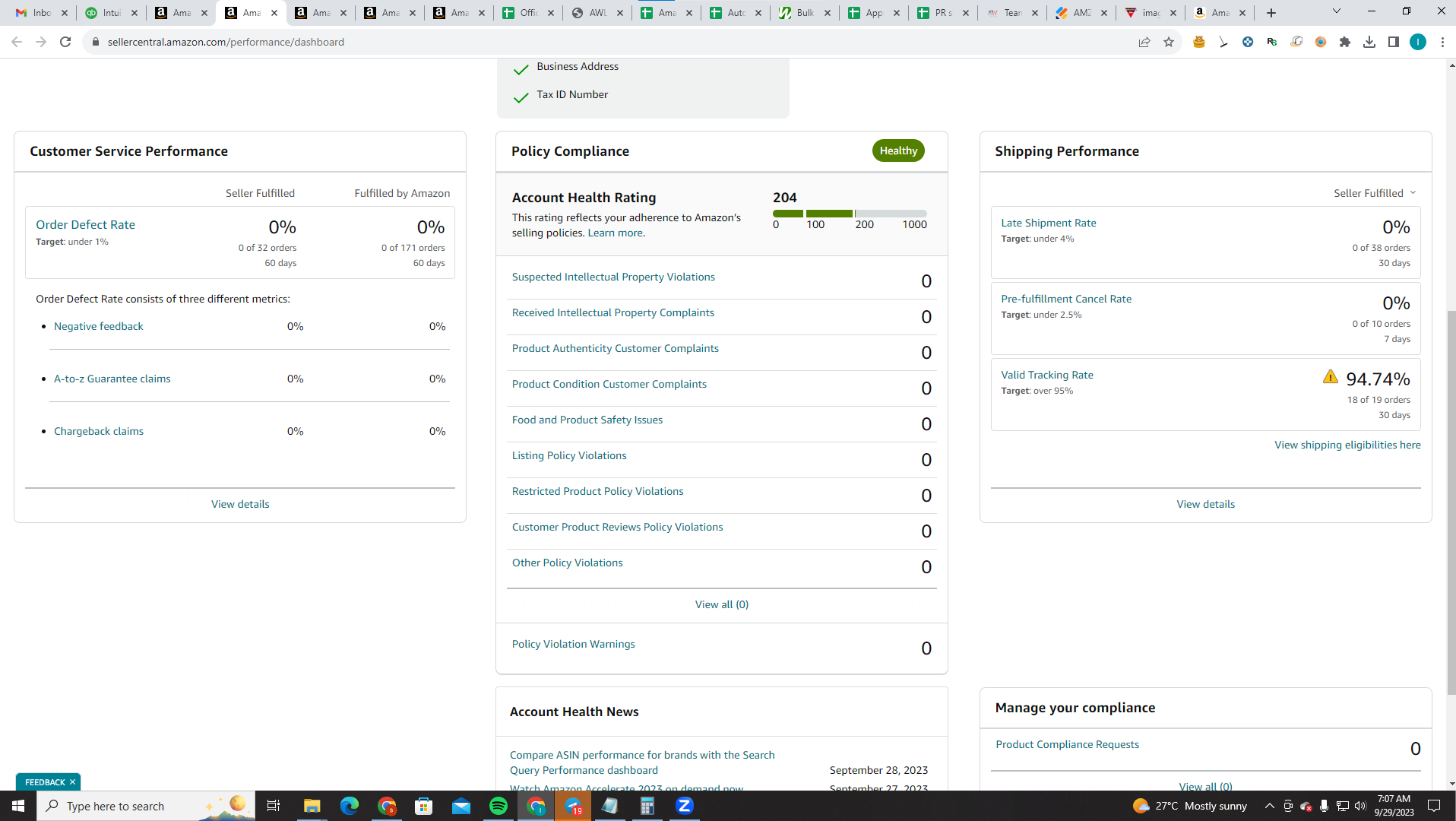Open the Chrome profile avatar

click(1418, 42)
